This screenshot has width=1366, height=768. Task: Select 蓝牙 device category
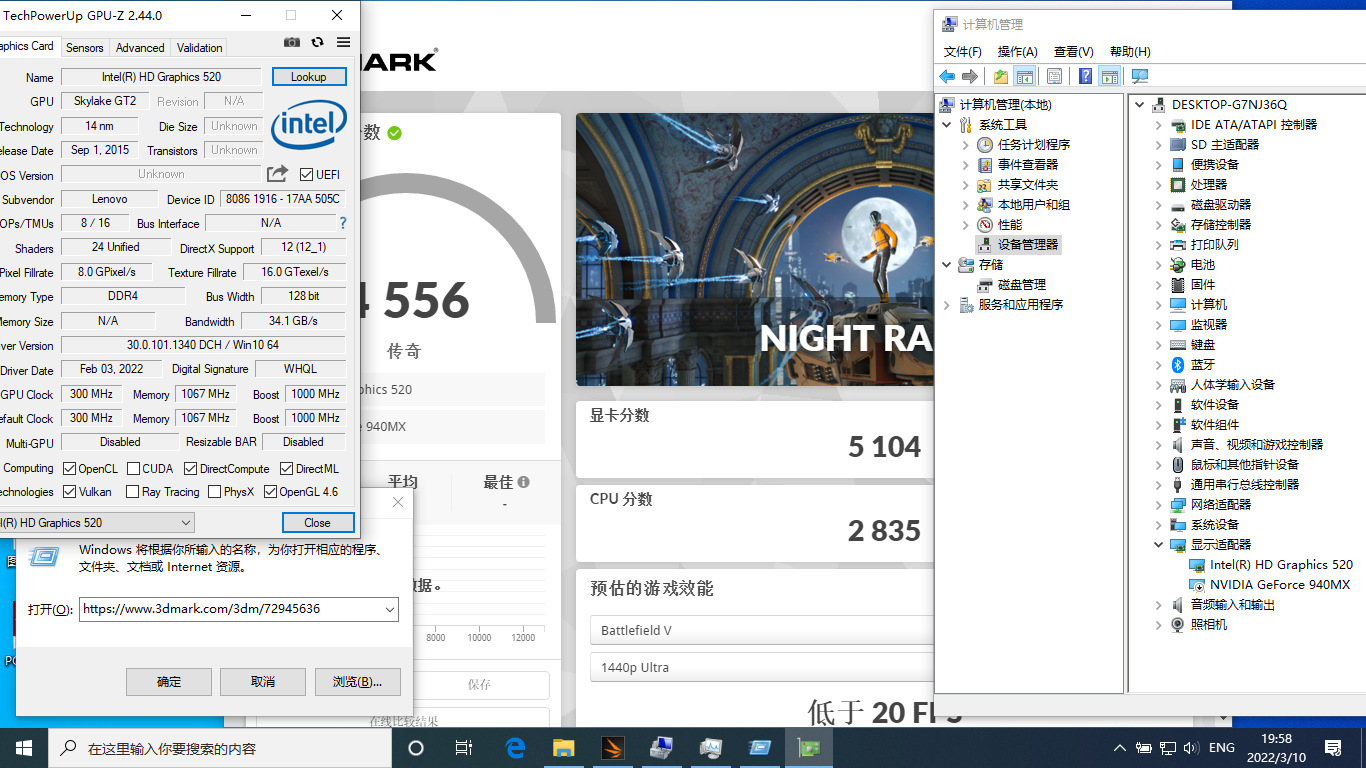[1192, 365]
